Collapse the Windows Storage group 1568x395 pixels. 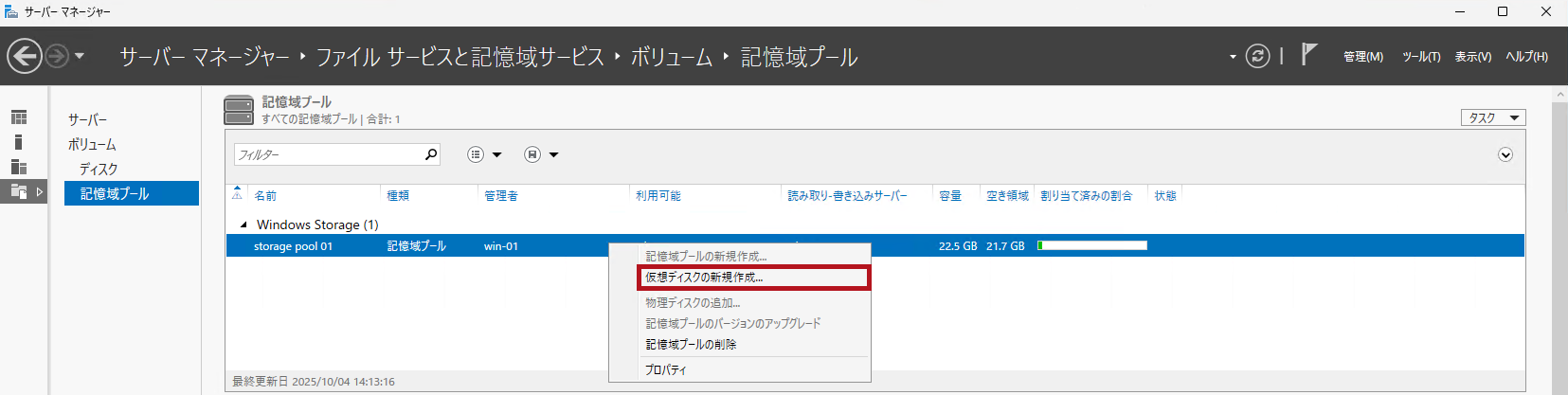pos(243,224)
